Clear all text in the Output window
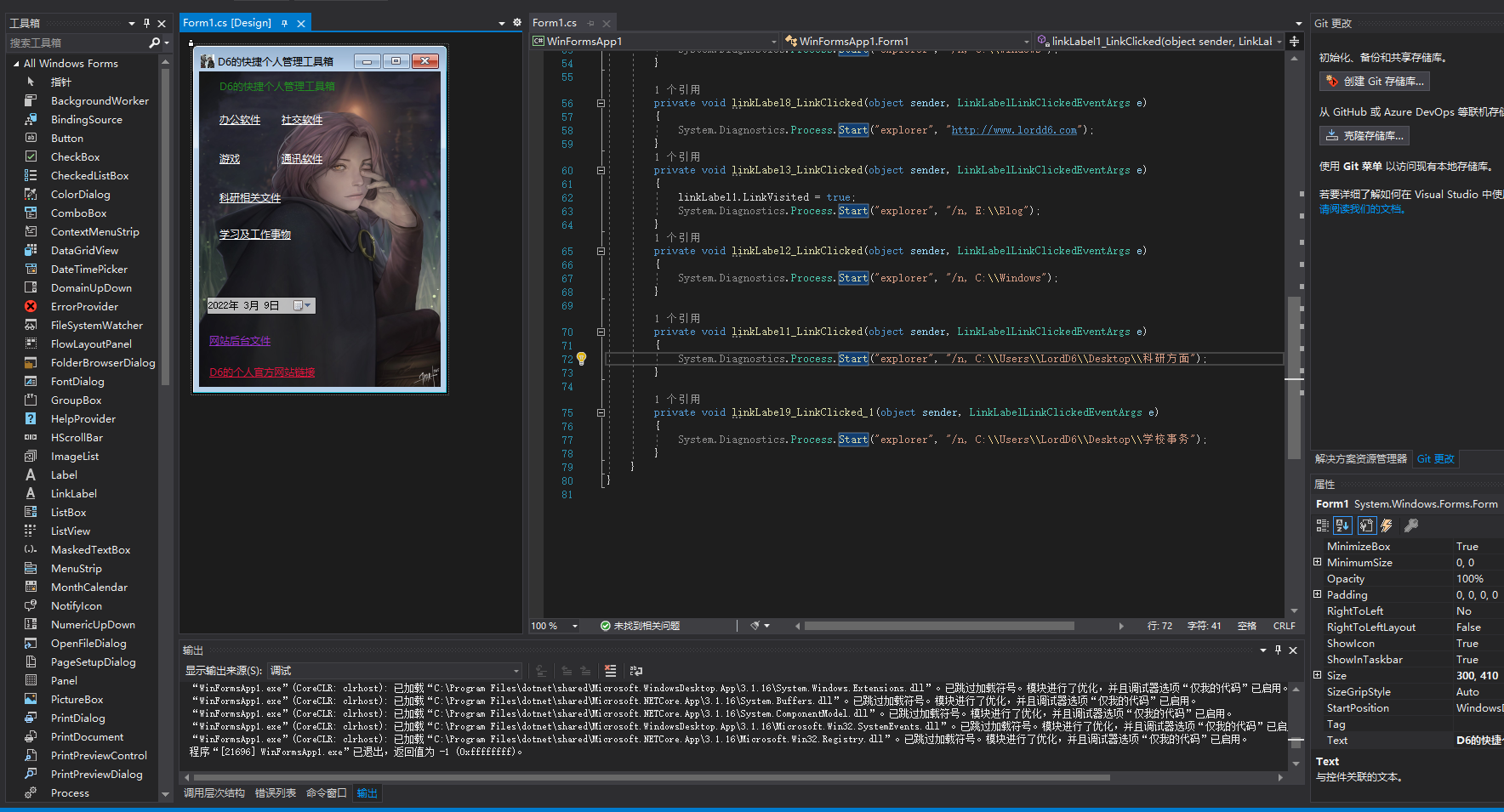1504x812 pixels. [x=611, y=671]
